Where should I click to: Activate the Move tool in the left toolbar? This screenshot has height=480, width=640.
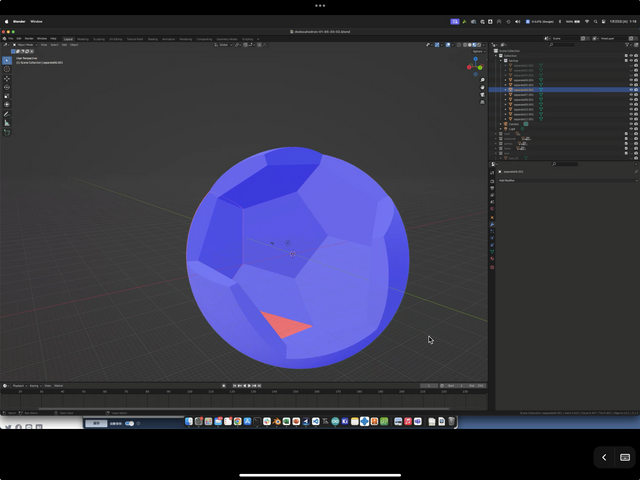coord(7,78)
